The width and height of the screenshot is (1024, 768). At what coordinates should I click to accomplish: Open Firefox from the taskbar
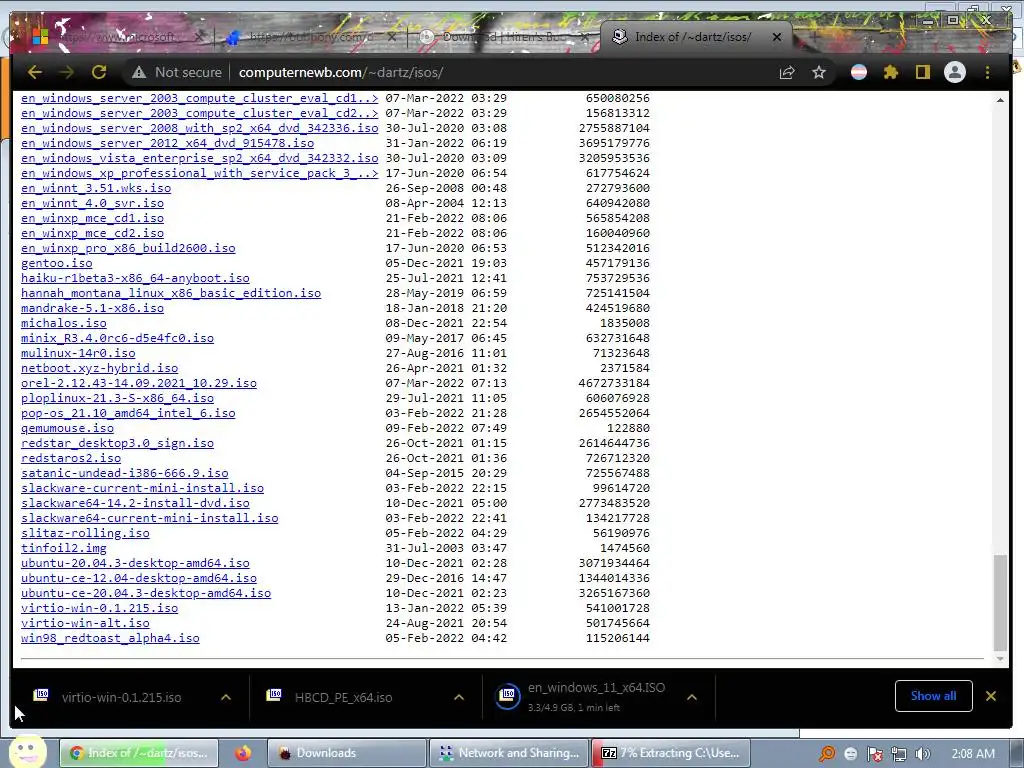pos(243,753)
